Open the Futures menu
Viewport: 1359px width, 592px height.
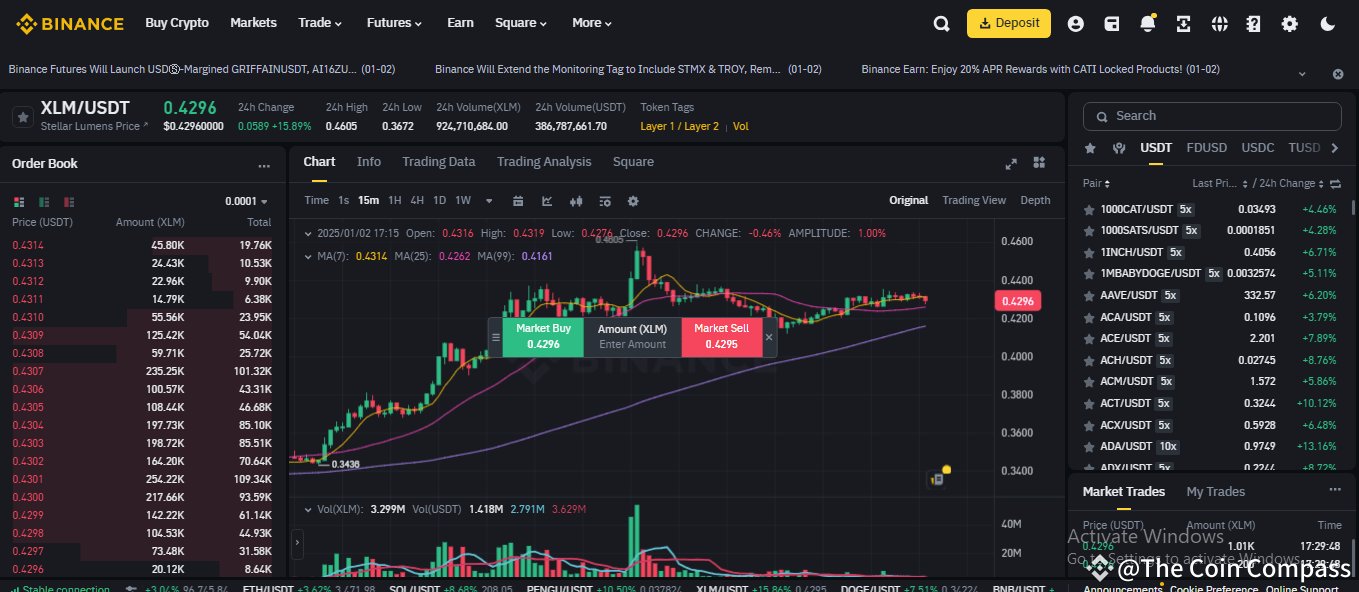394,23
